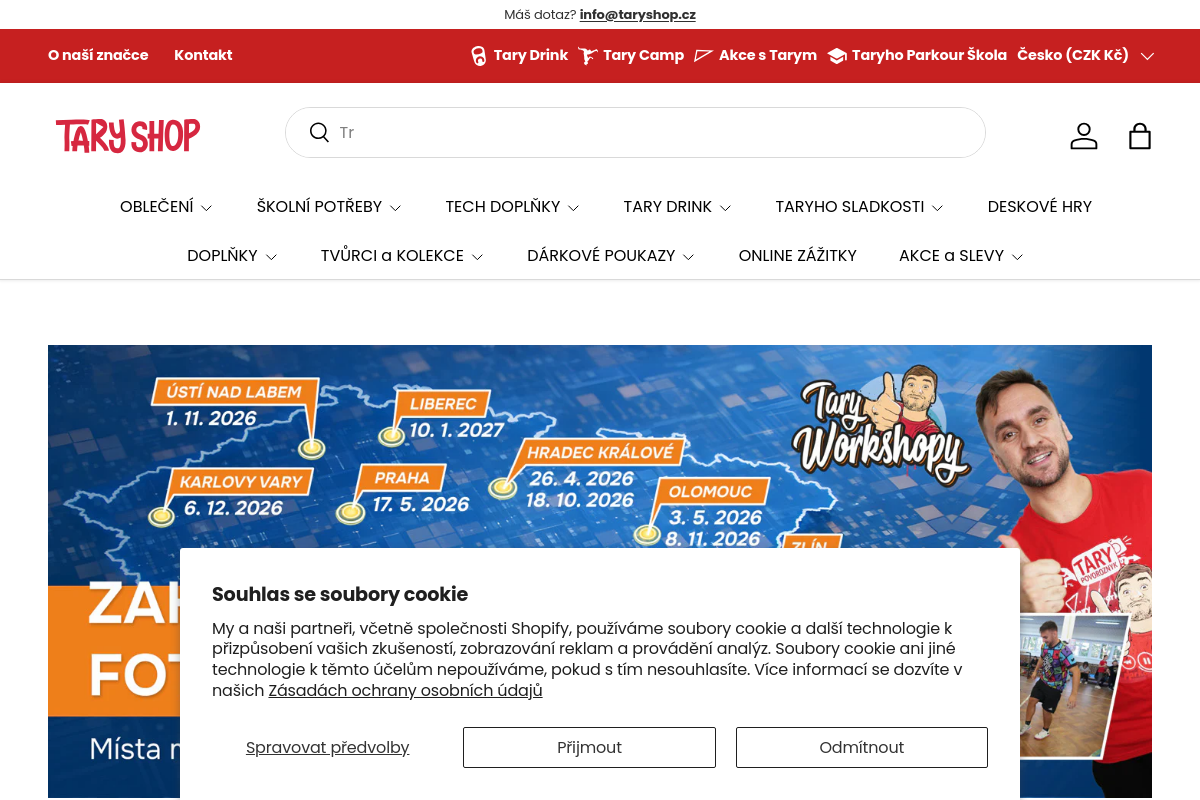
Task: Click the Souhlas se soubory cookie heading
Action: (340, 594)
